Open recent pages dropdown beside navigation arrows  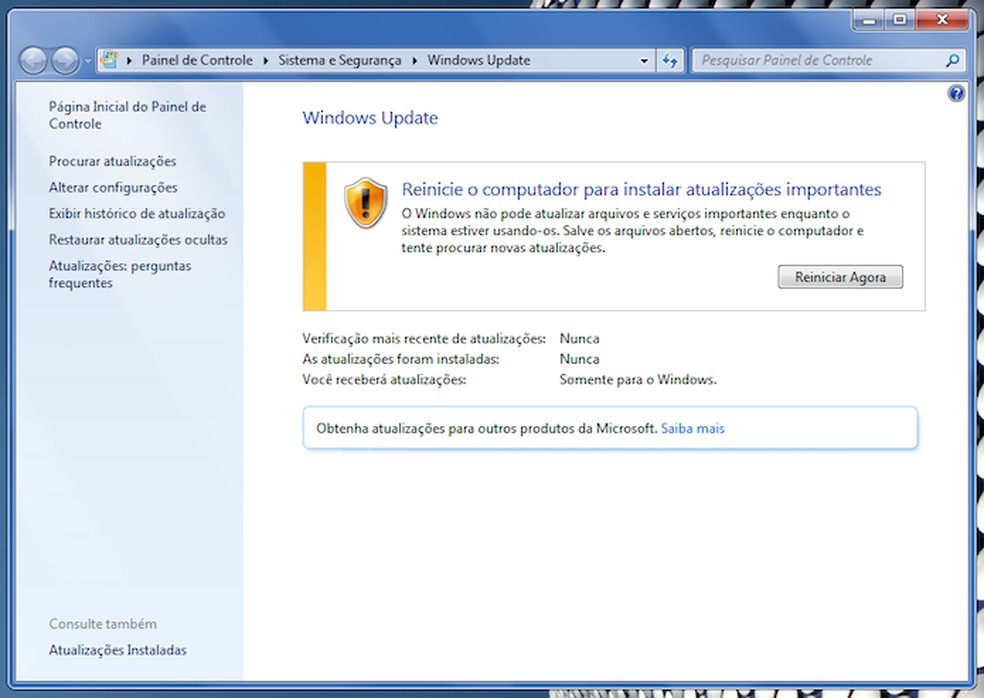88,61
